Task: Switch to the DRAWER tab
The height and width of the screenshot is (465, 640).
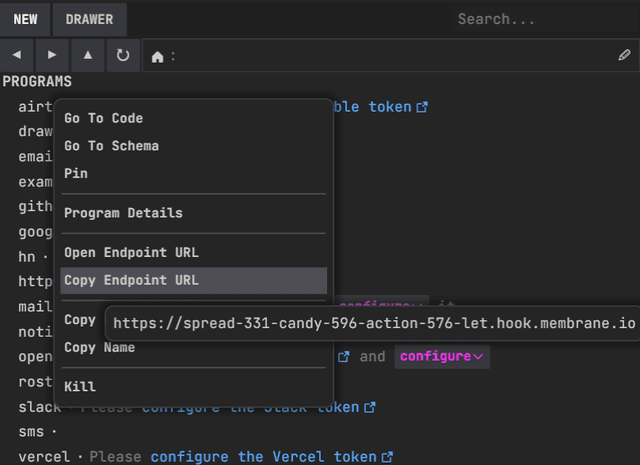Action: [x=89, y=19]
